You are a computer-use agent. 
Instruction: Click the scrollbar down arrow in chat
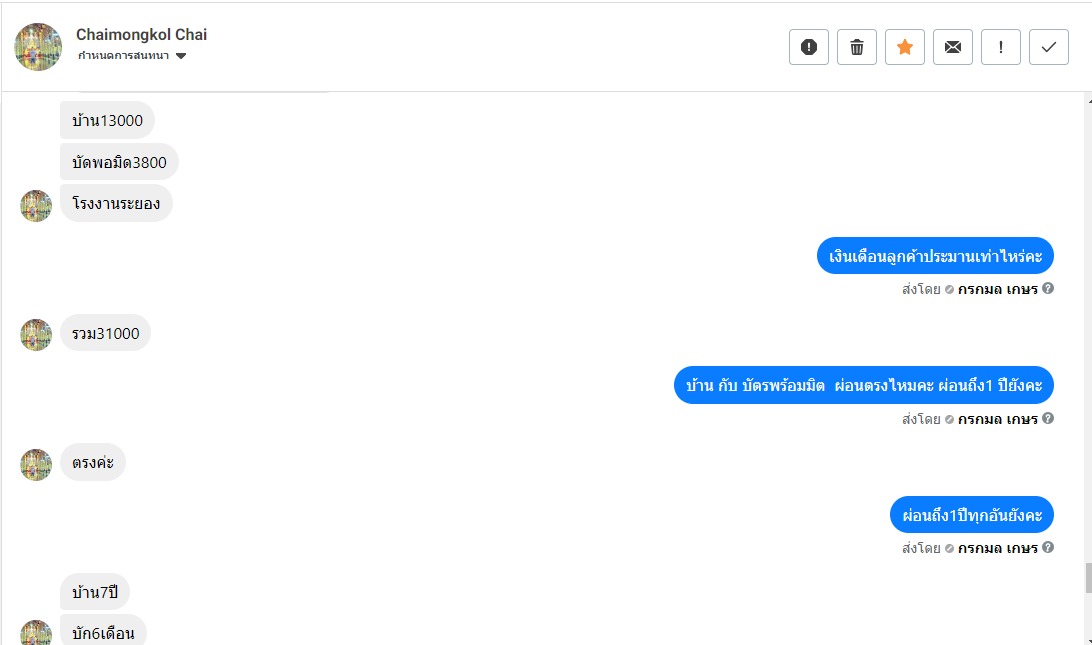pos(1086,637)
